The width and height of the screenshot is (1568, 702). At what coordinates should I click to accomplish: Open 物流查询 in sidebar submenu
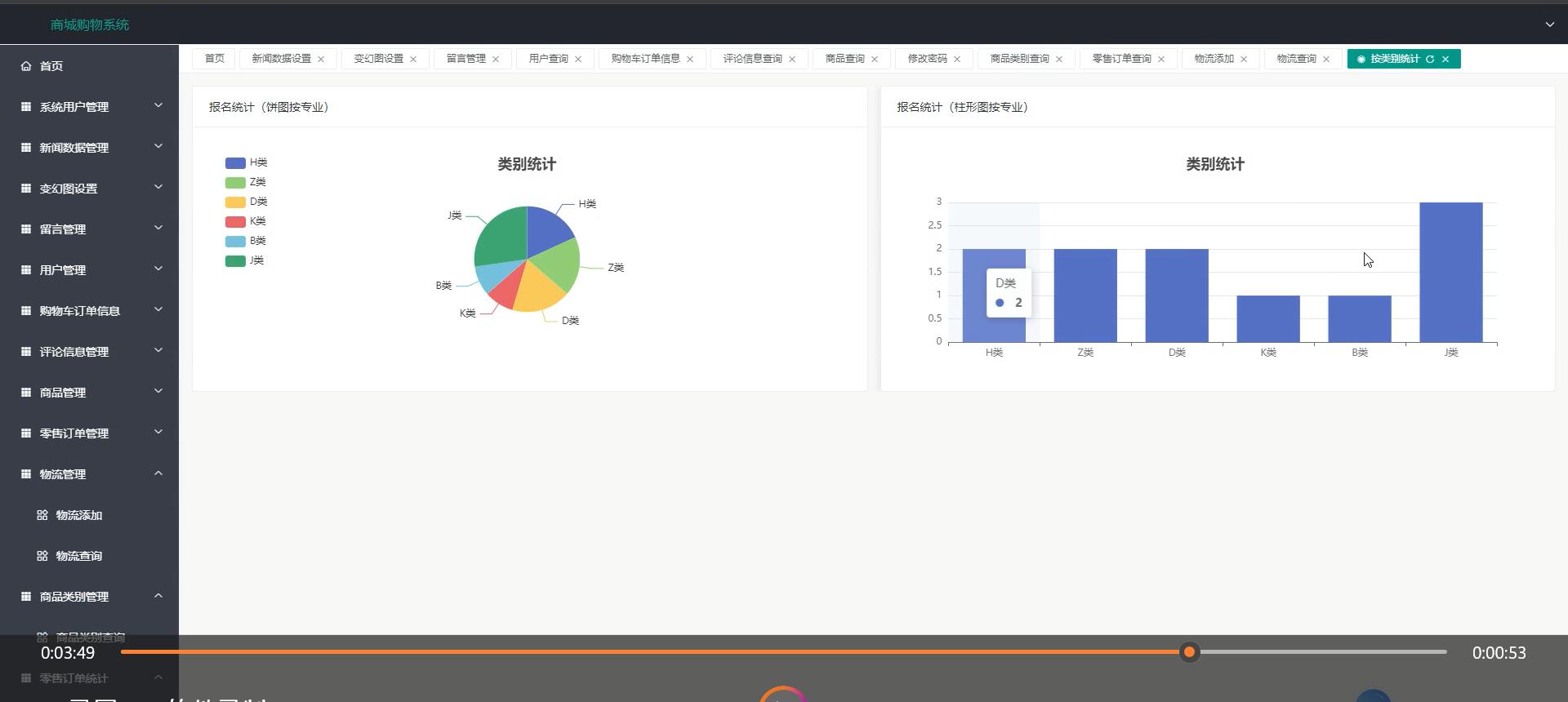(x=79, y=556)
